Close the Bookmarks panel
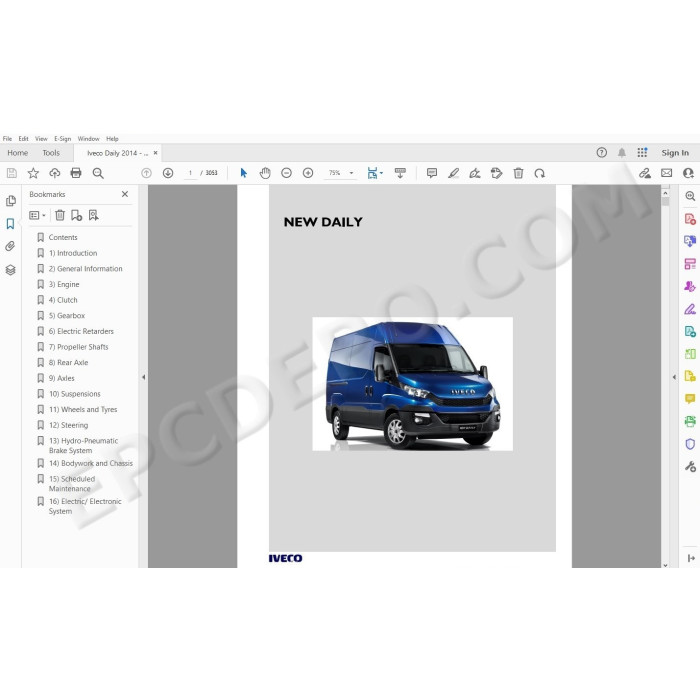The image size is (700, 700). (125, 194)
